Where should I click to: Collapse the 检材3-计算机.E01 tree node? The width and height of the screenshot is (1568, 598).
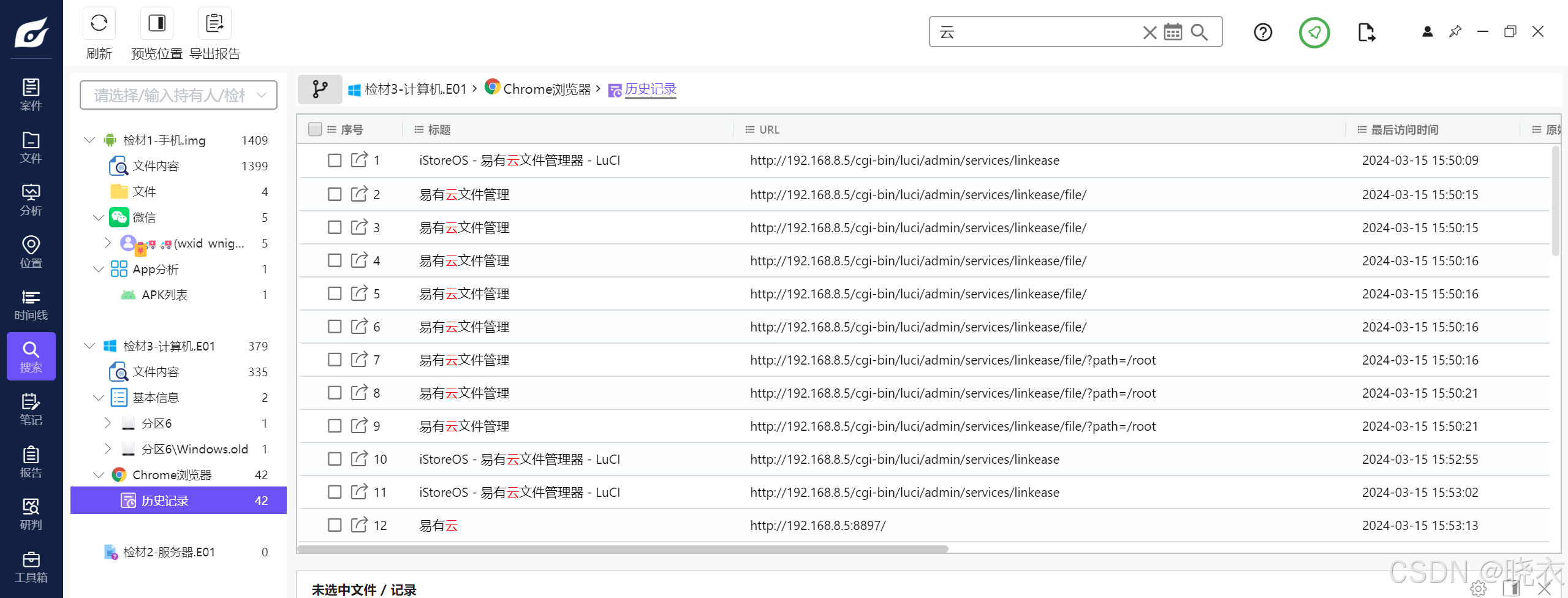[89, 346]
